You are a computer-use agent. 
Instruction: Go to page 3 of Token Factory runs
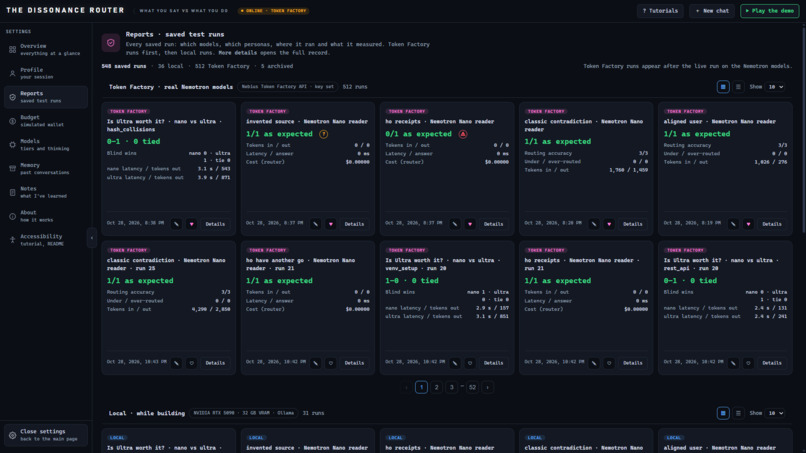pyautogui.click(x=451, y=387)
